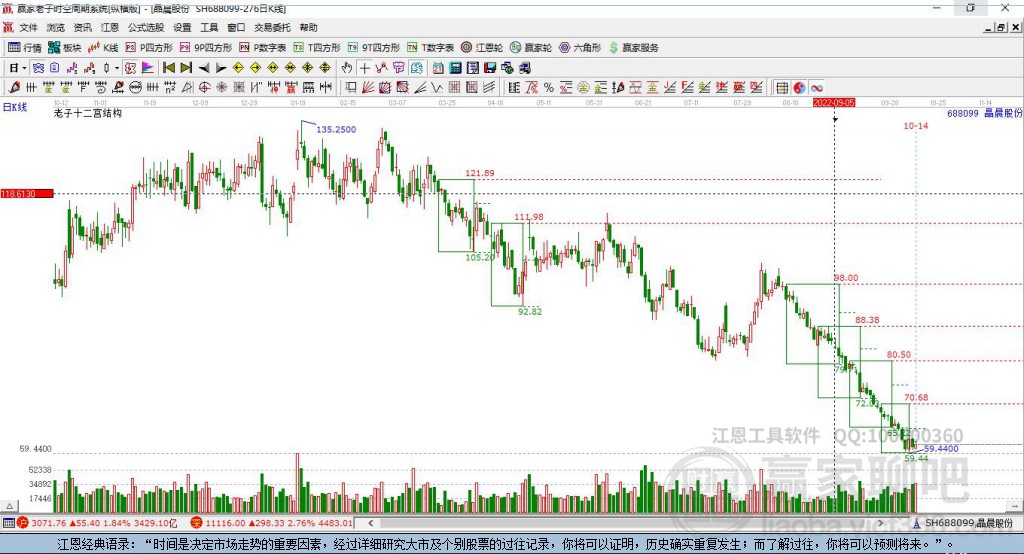Image resolution: width=1024 pixels, height=554 pixels.
Task: Open the calendar icon showing 21
Action: [x=438, y=68]
